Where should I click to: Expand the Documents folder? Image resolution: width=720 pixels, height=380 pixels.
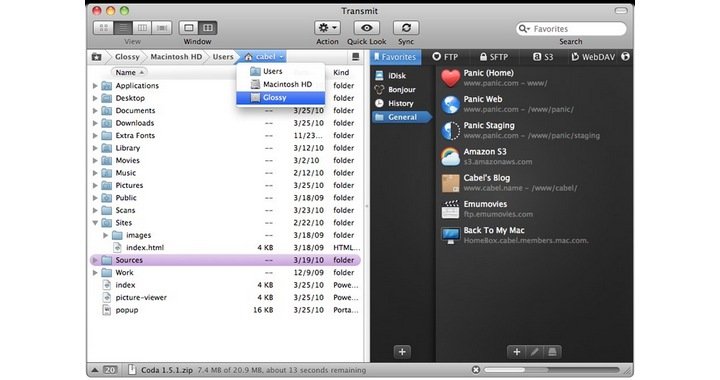pos(95,111)
